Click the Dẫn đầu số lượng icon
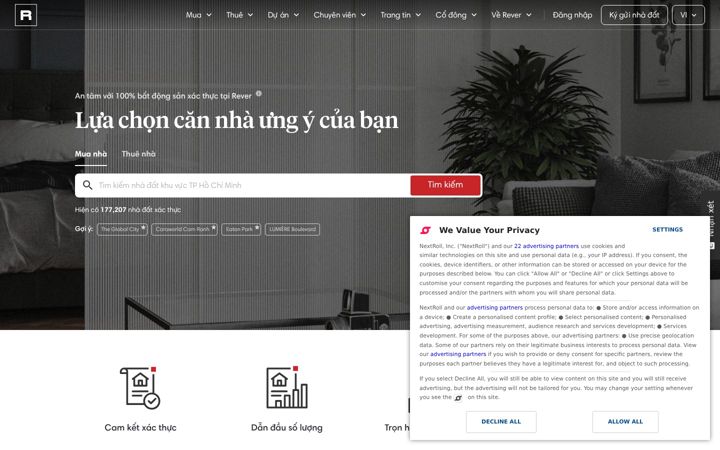This screenshot has height=450, width=720. click(x=287, y=388)
